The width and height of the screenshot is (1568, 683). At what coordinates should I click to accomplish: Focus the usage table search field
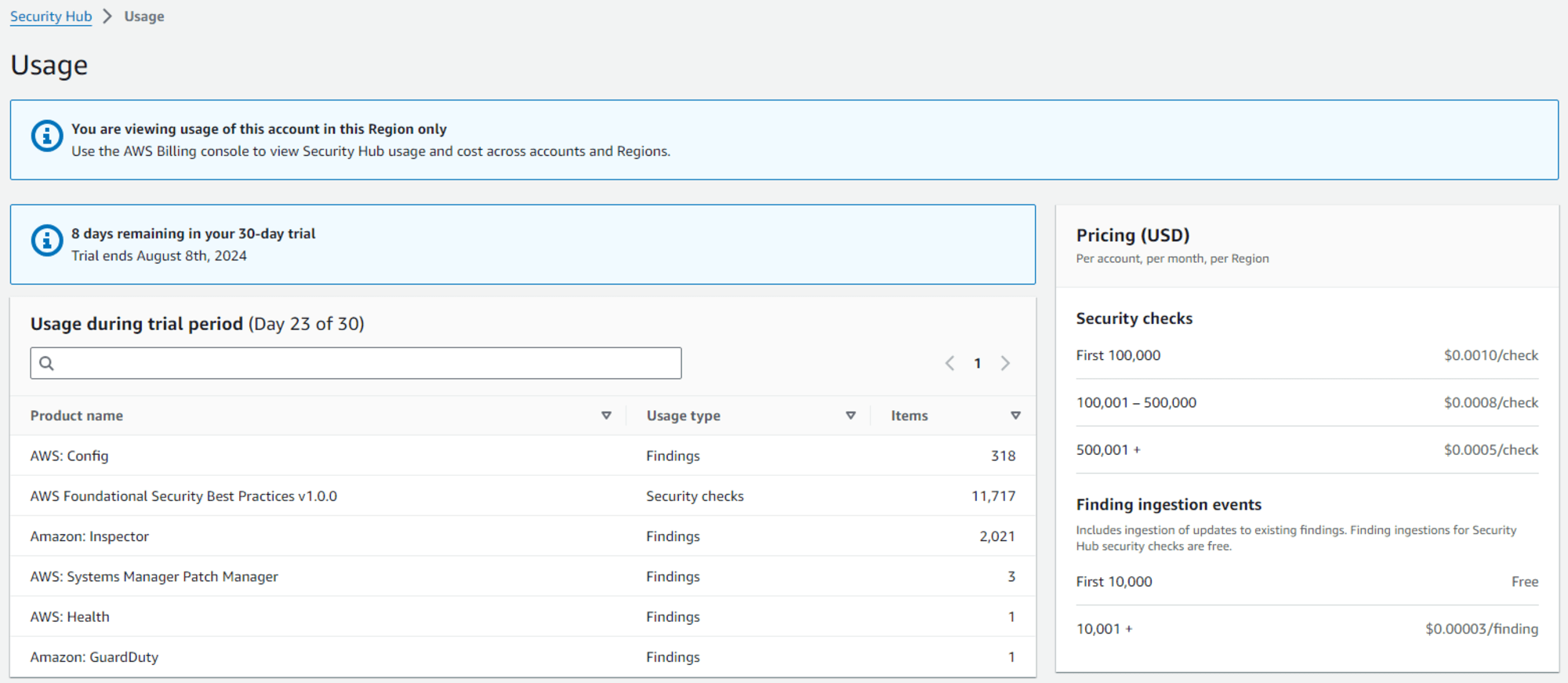pos(356,363)
